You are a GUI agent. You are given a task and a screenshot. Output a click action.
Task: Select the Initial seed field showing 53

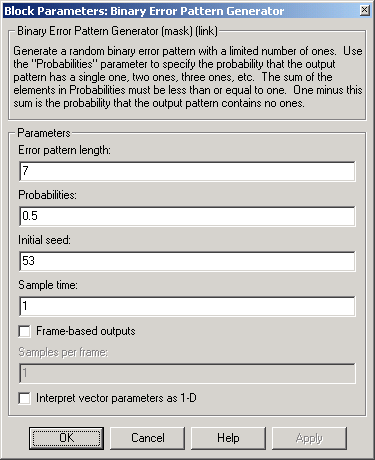187,261
